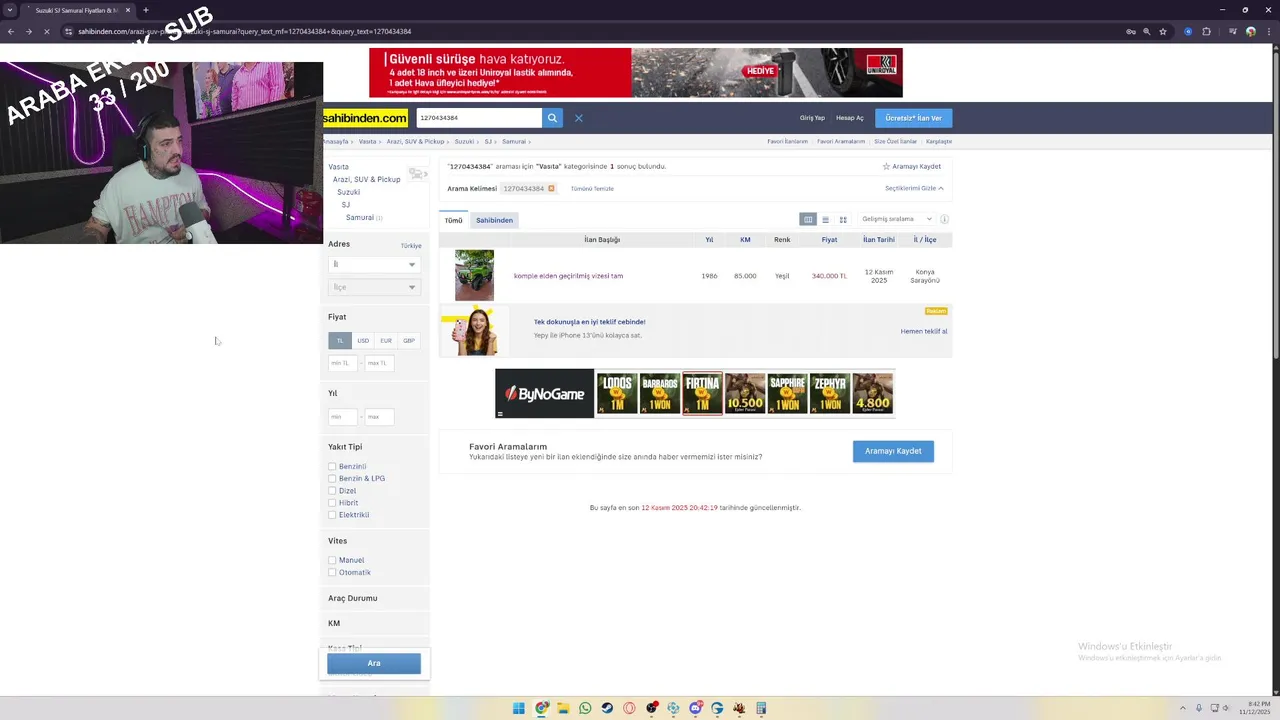Open listing 'komple elden geçirilmiş vizesi tam'
1280x720 pixels.
point(568,276)
